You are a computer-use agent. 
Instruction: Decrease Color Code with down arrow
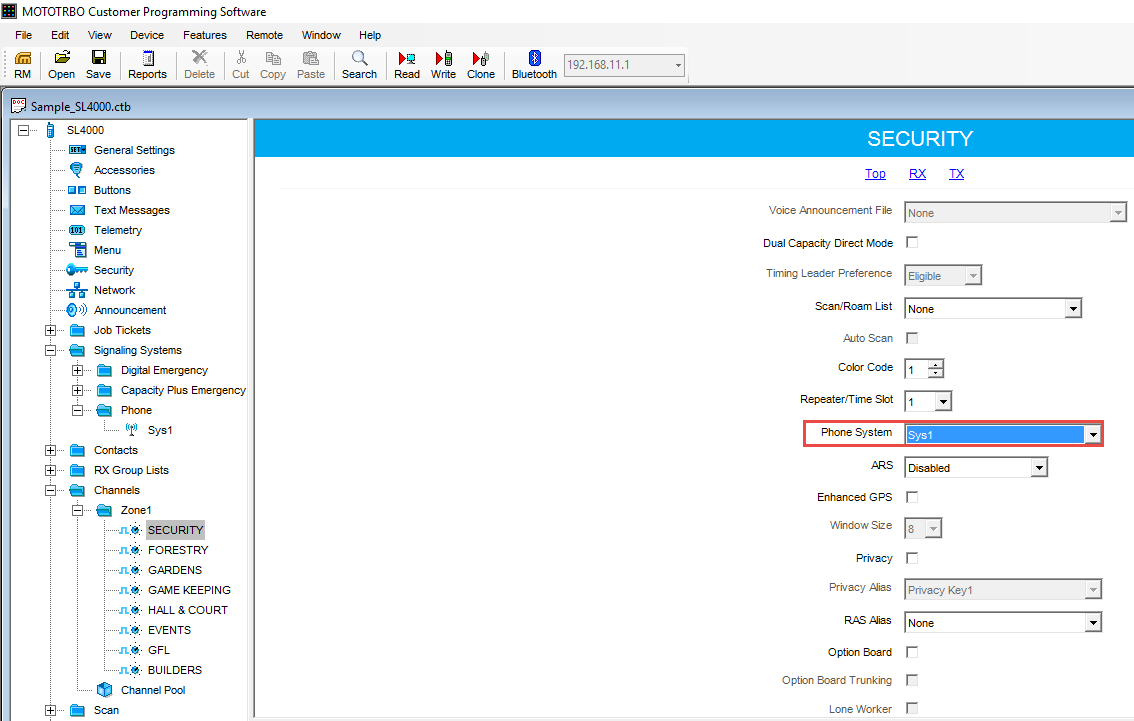click(x=936, y=373)
